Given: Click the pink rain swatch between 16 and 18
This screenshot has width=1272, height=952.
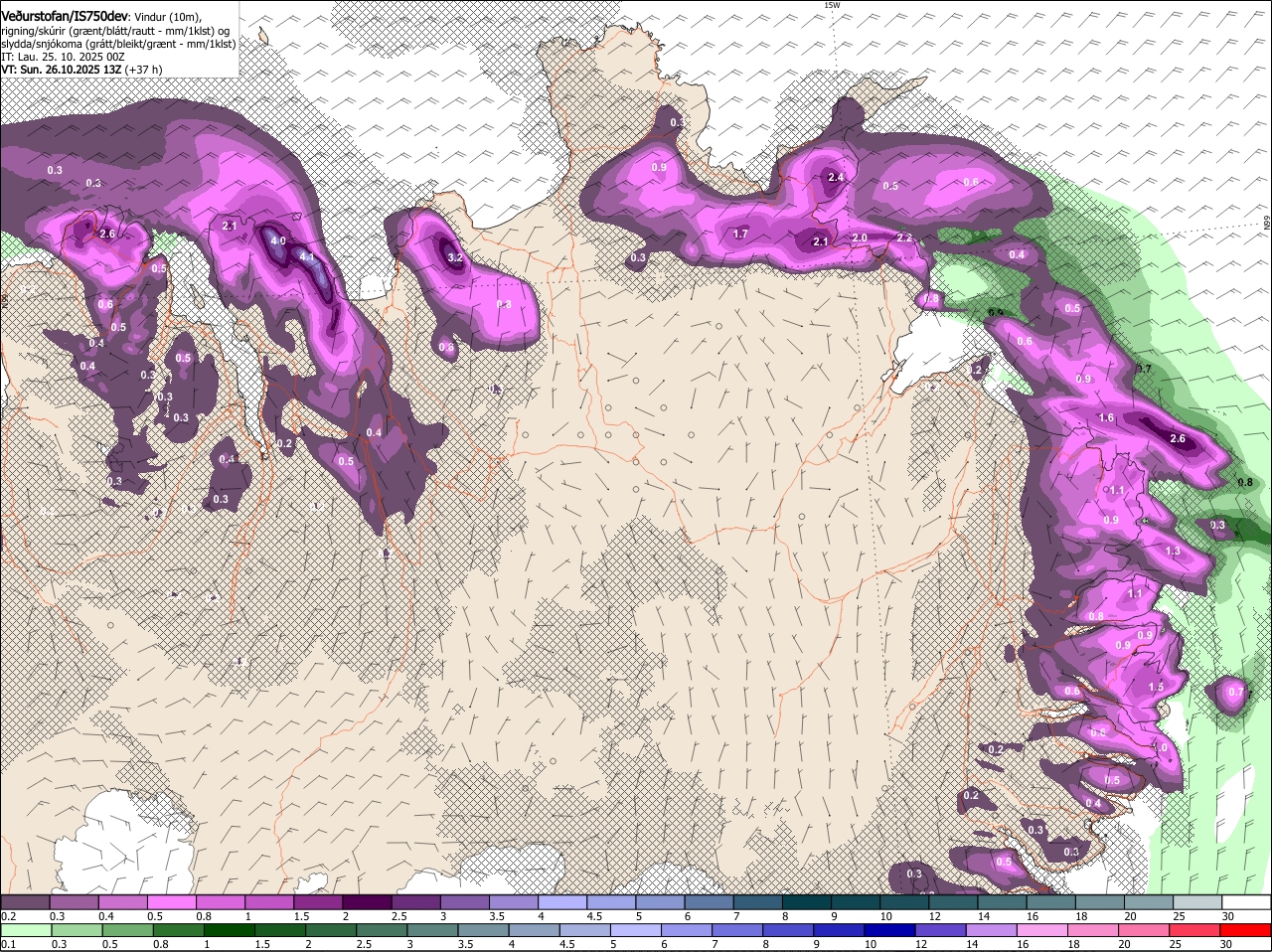Looking at the screenshot, I should click(x=1040, y=930).
